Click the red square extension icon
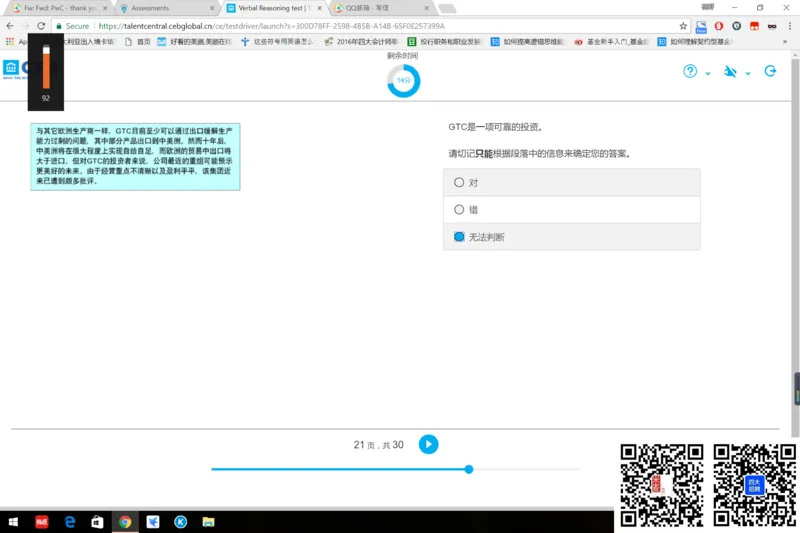 point(754,26)
